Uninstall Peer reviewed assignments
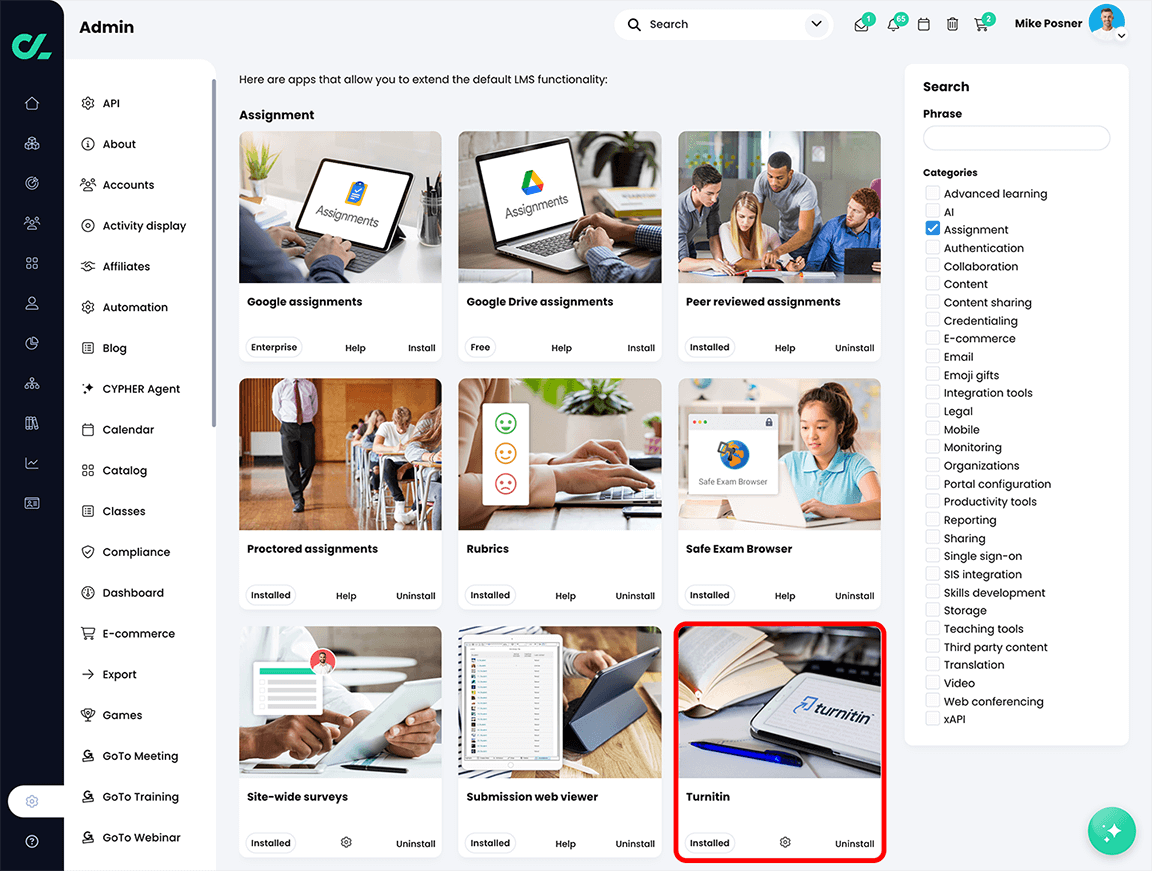This screenshot has height=871, width=1152. click(x=854, y=348)
